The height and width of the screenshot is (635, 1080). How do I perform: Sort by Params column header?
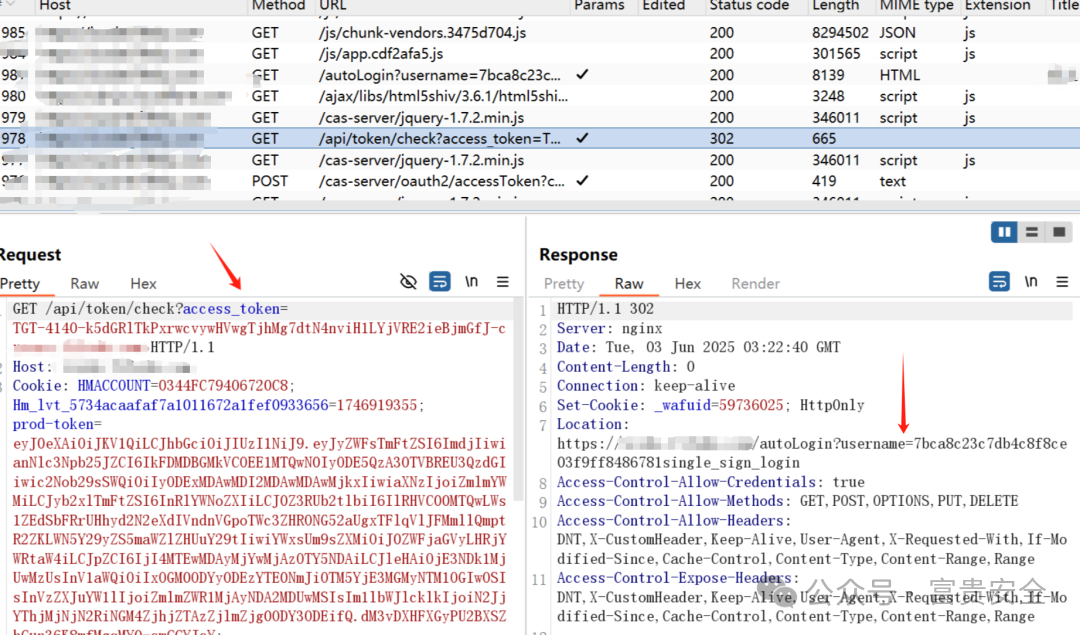coord(599,6)
